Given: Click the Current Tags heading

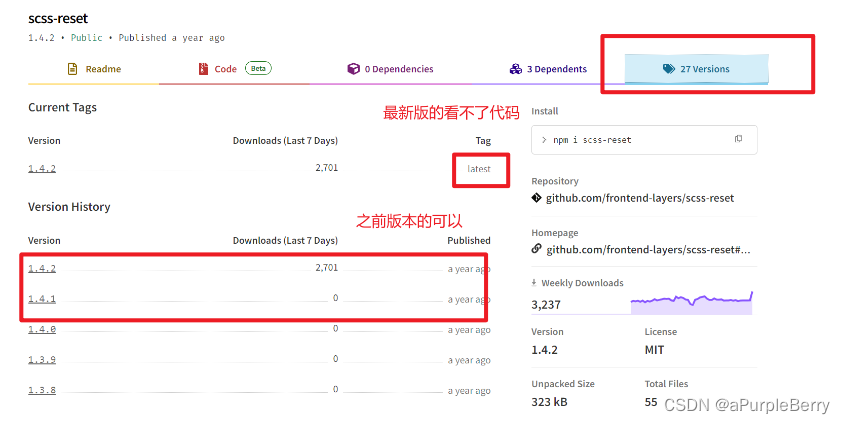Looking at the screenshot, I should [63, 107].
